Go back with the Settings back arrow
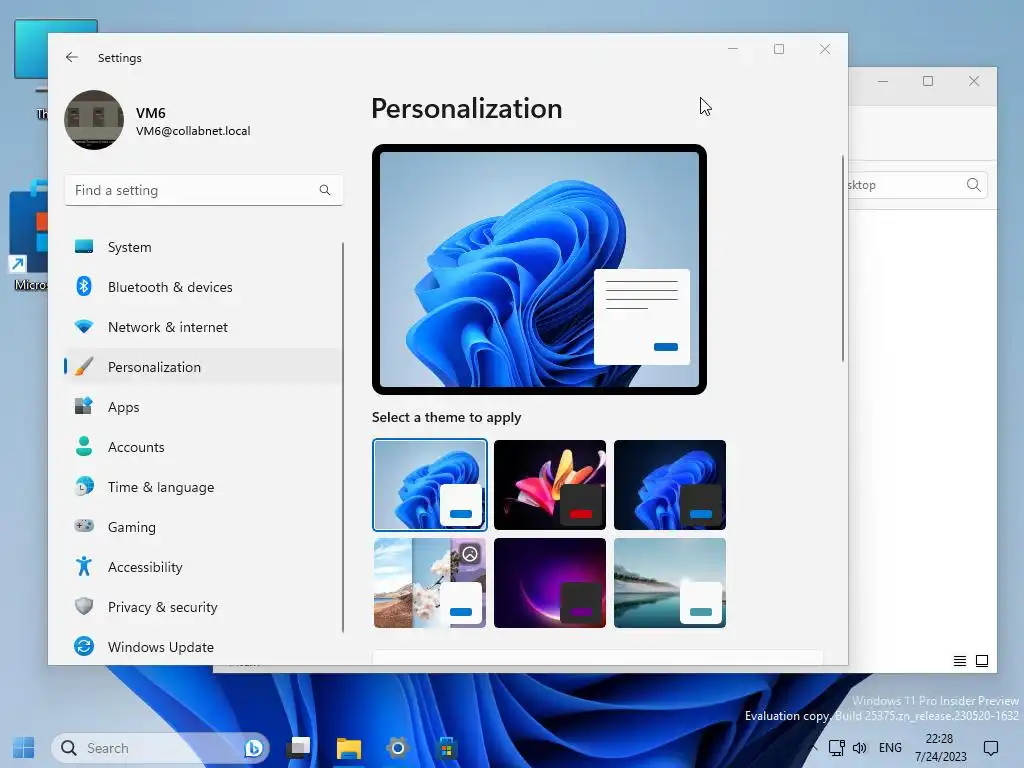This screenshot has height=768, width=1024. pos(72,57)
